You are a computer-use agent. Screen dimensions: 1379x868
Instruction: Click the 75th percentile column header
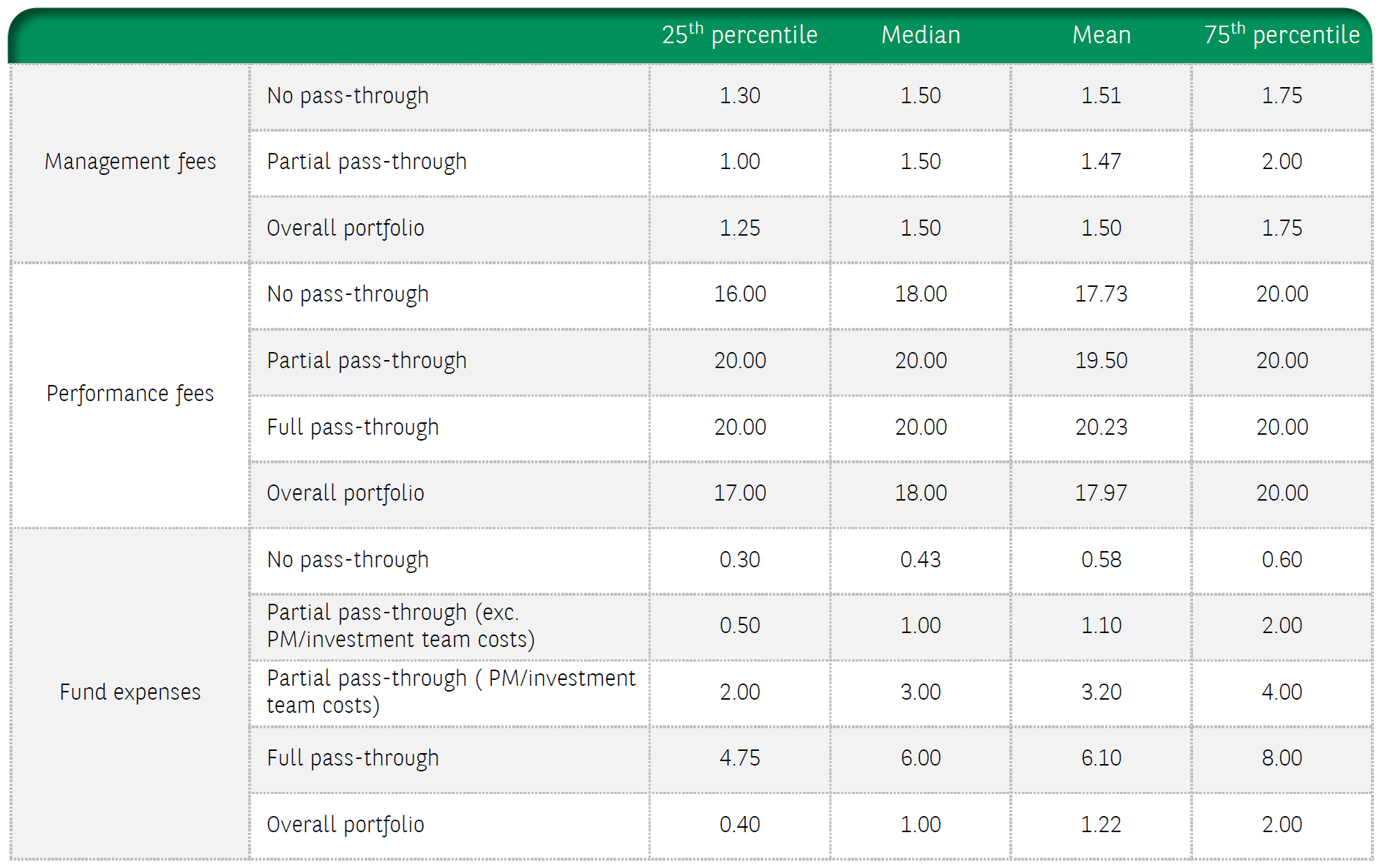pos(1282,35)
